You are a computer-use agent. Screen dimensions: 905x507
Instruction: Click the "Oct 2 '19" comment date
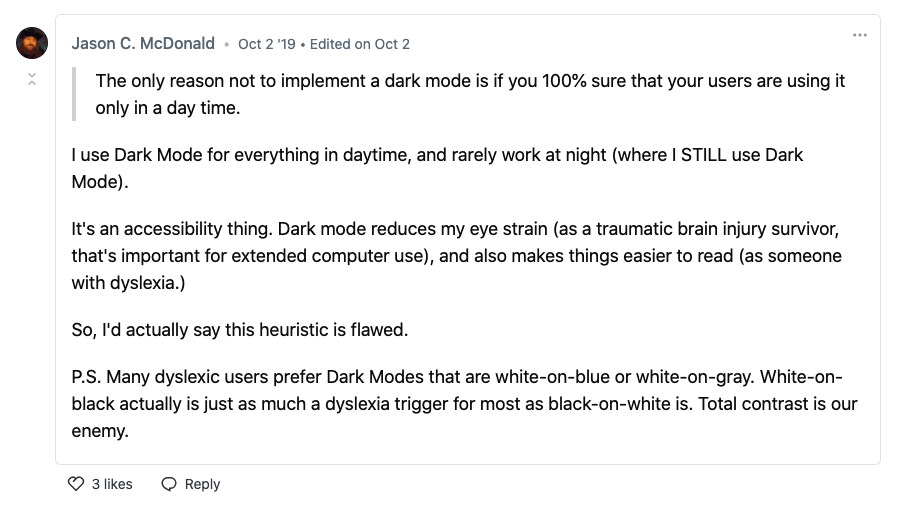coord(266,44)
